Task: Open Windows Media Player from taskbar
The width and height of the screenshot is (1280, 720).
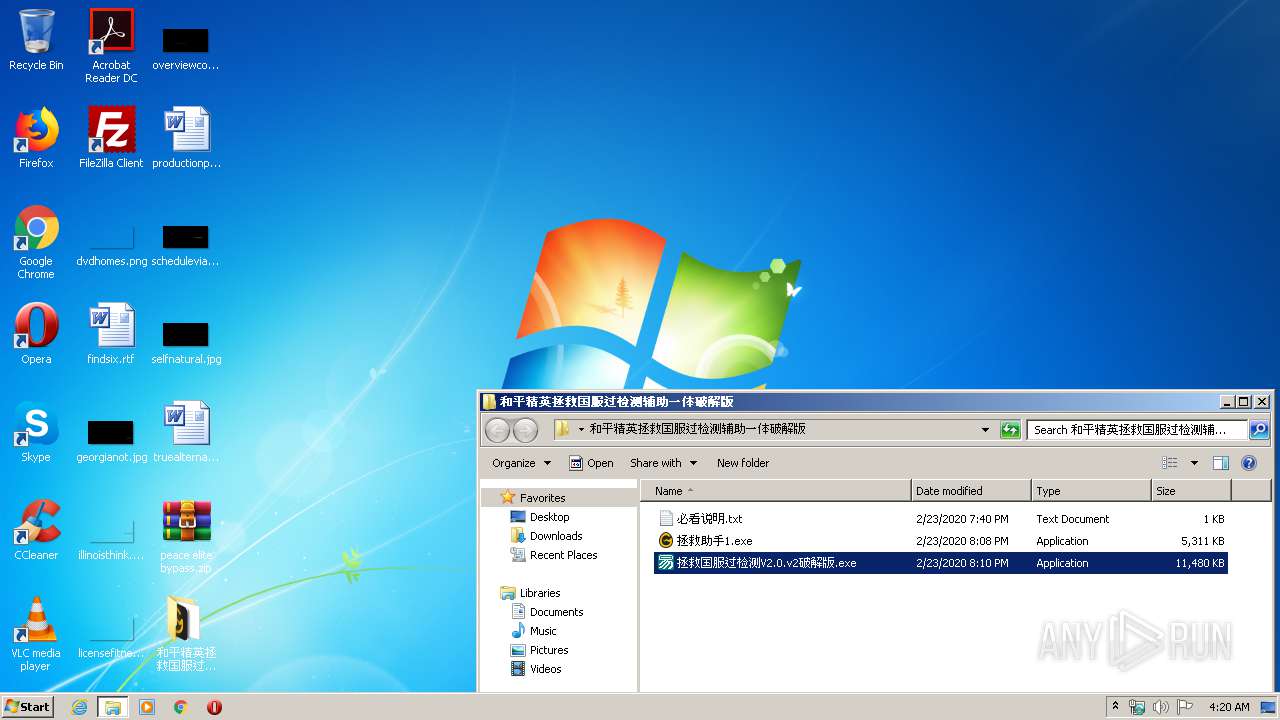Action: click(147, 707)
